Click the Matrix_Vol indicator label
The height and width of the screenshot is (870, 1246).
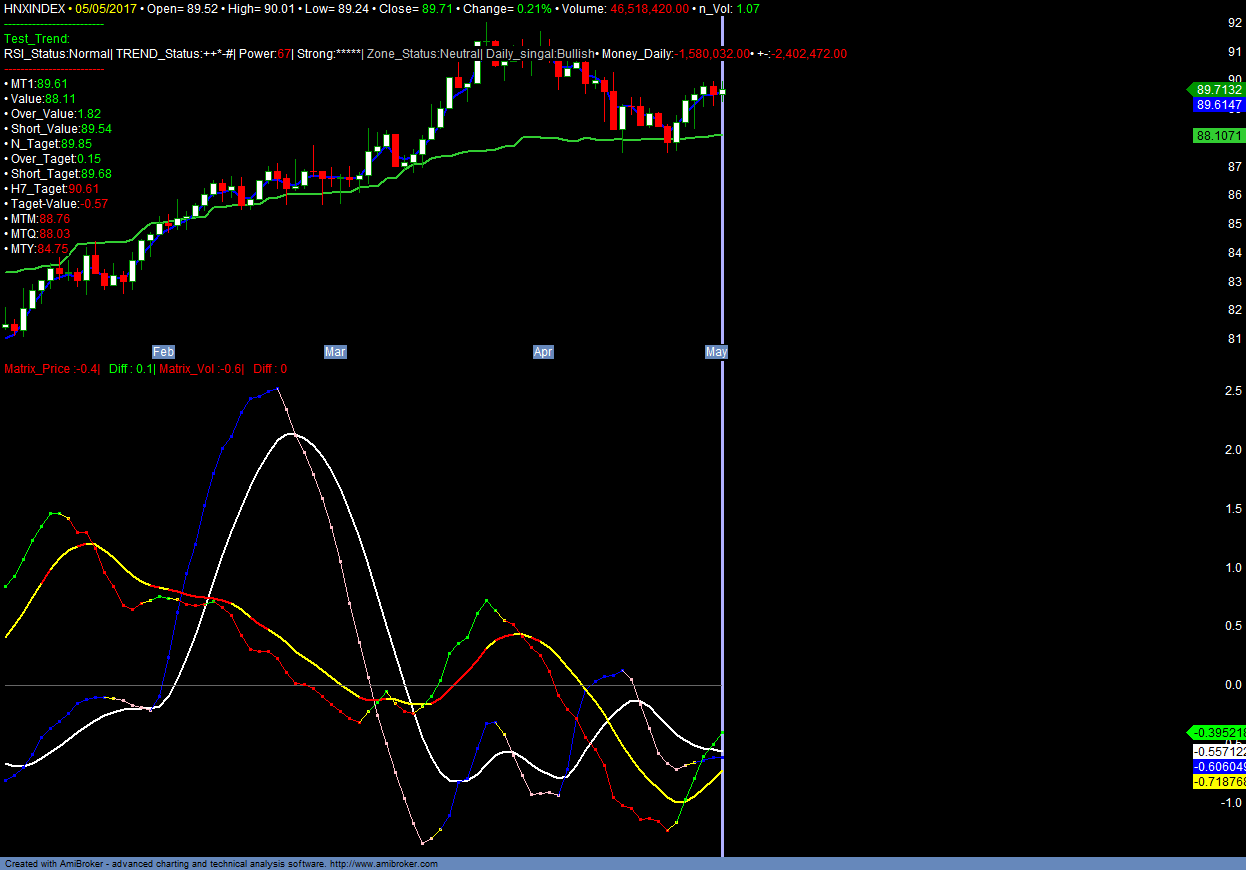pyautogui.click(x=200, y=369)
